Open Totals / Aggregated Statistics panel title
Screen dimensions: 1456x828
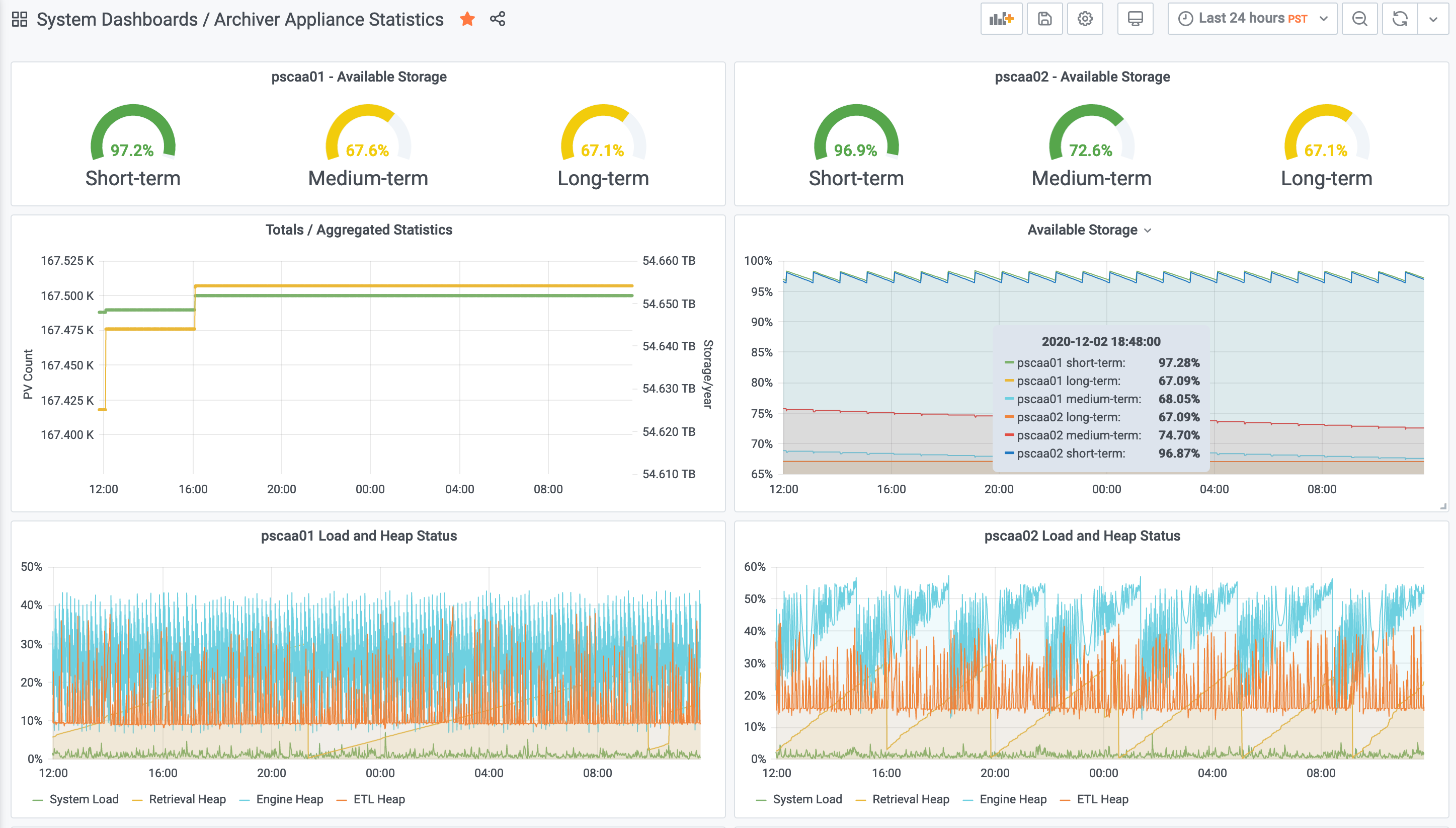tap(359, 230)
